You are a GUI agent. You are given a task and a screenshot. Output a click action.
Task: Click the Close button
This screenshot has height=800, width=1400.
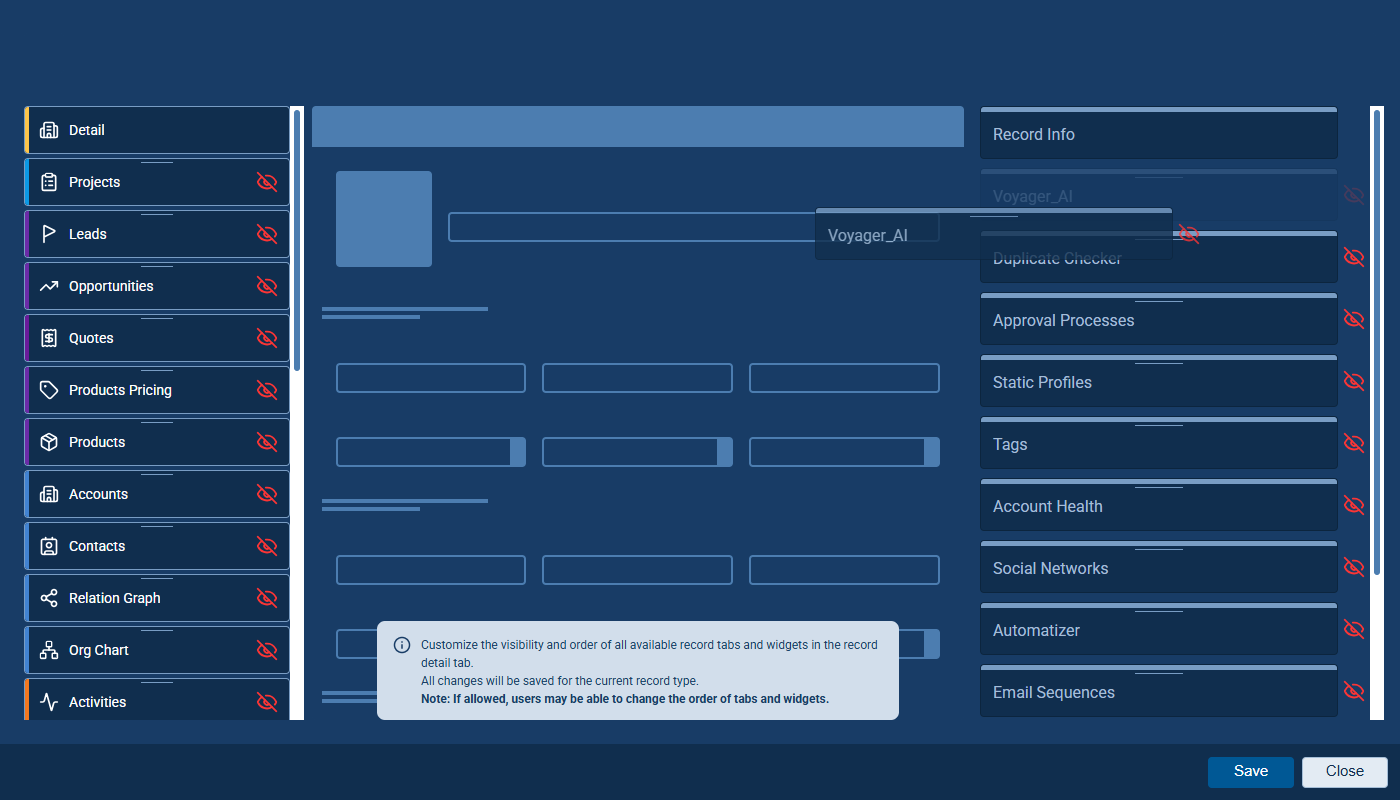tap(1344, 771)
